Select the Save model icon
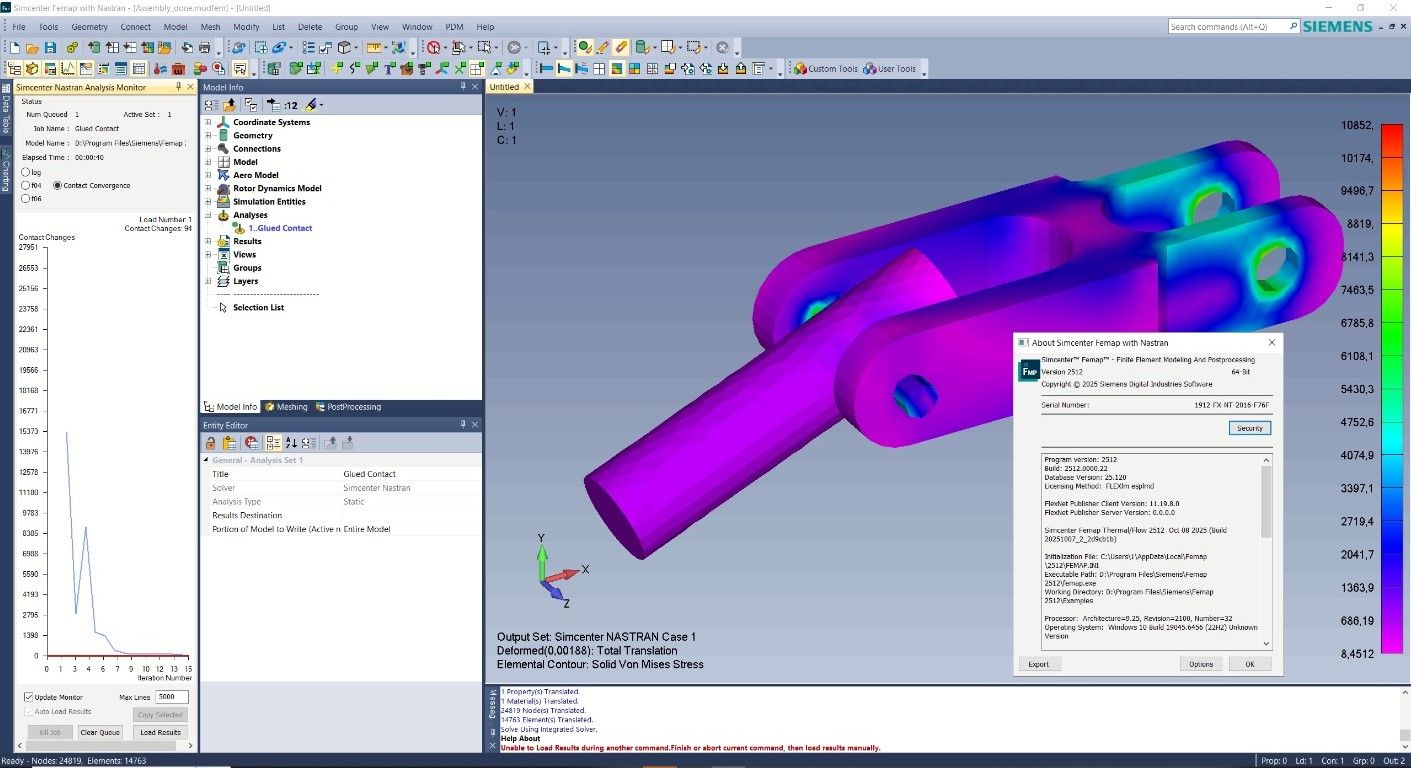1411x768 pixels. point(49,47)
